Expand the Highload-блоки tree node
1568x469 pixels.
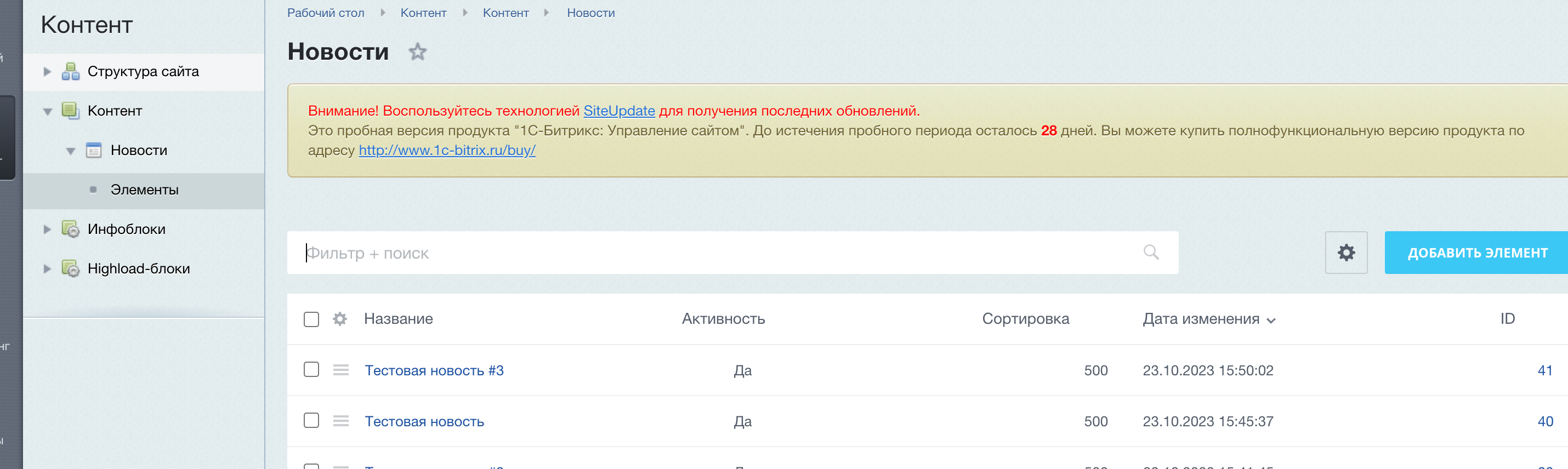48,269
